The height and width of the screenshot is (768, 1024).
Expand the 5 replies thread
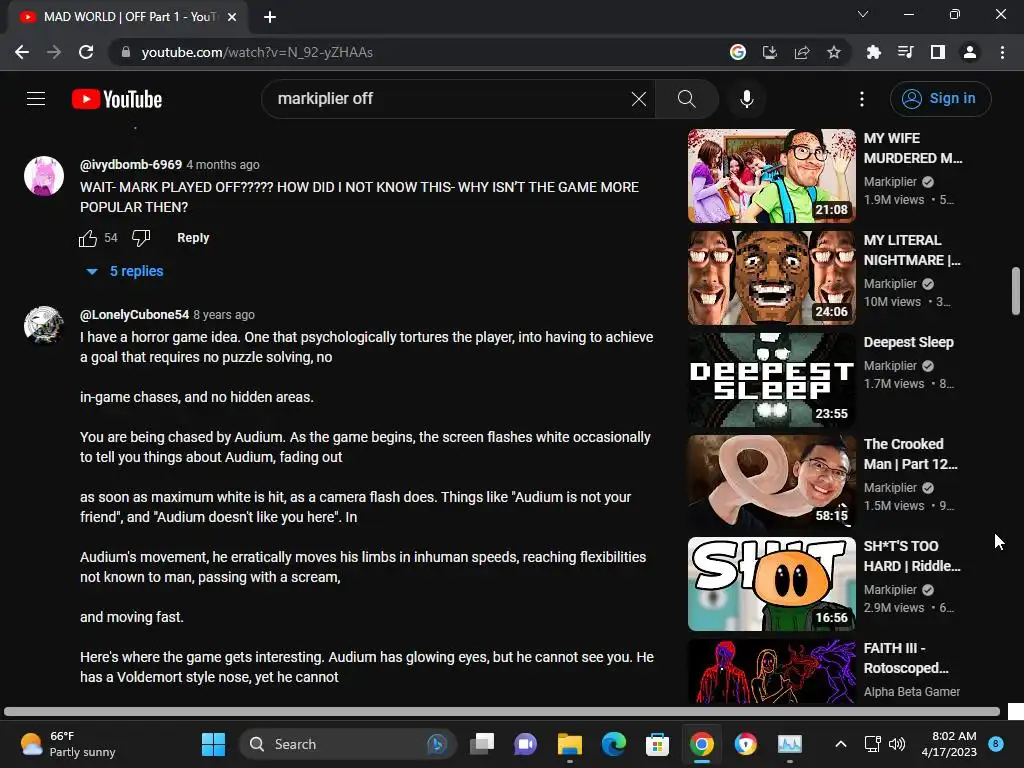coord(125,271)
